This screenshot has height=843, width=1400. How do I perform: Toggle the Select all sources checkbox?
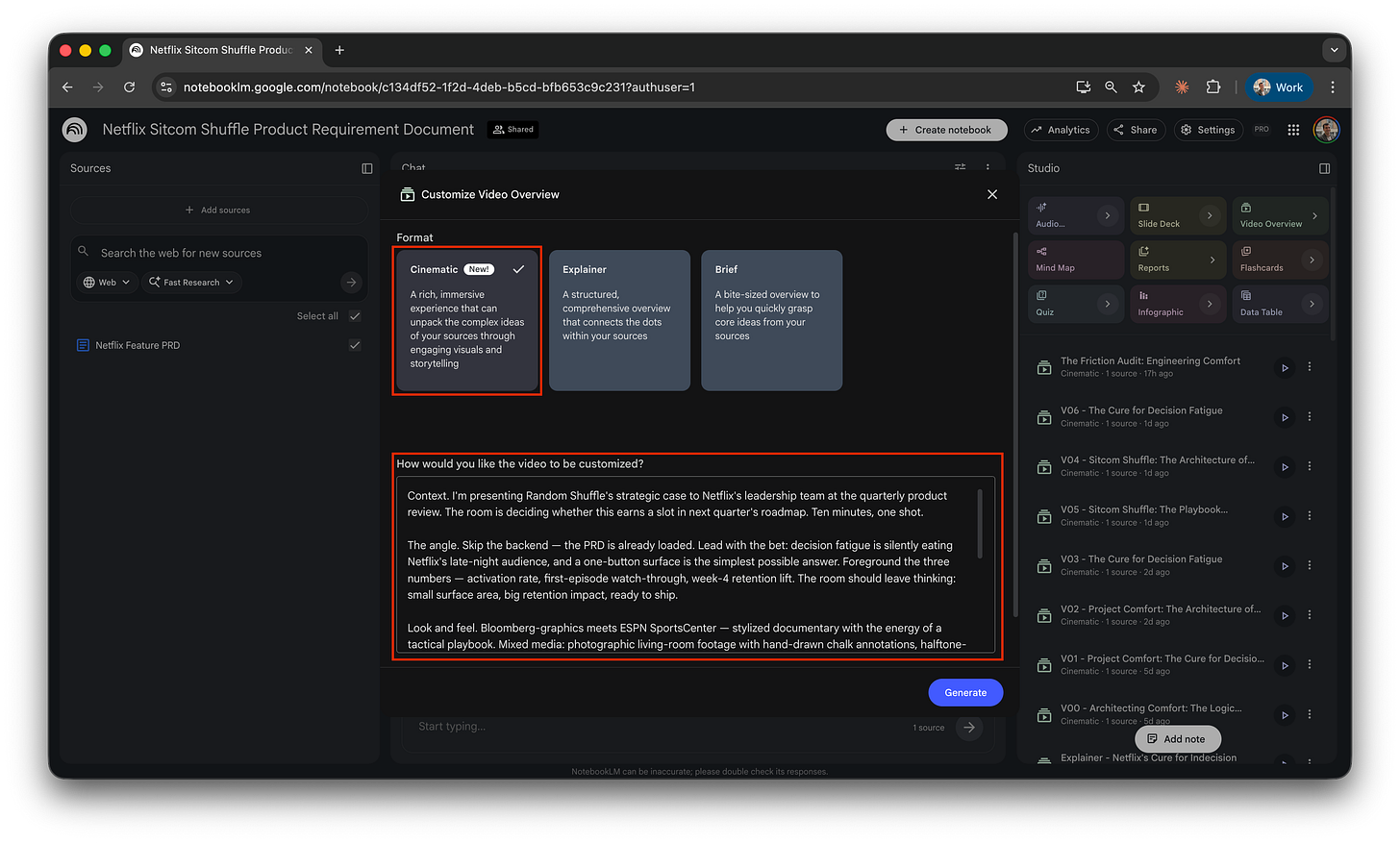[x=355, y=316]
